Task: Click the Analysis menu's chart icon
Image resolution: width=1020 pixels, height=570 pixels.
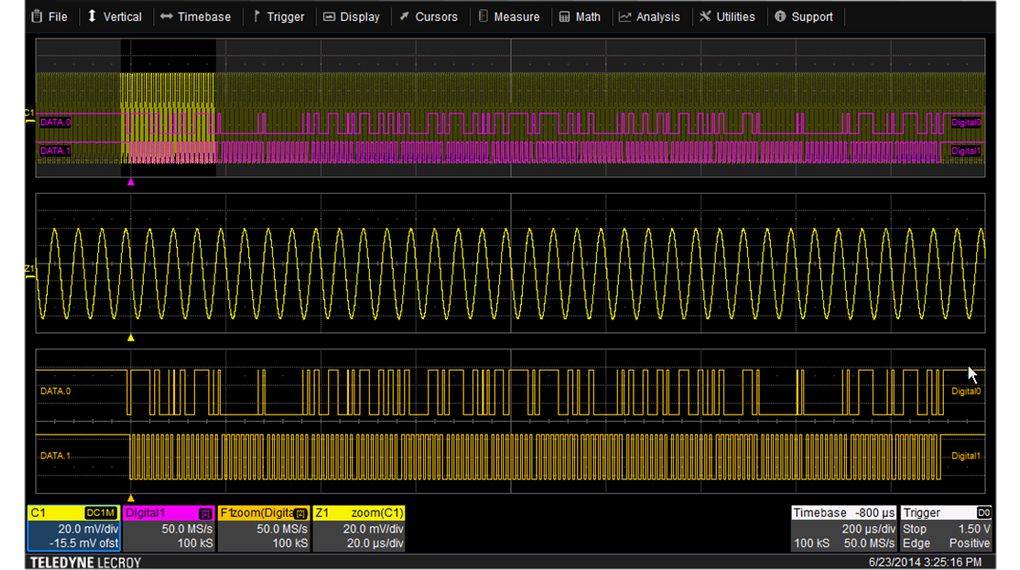Action: pyautogui.click(x=624, y=17)
